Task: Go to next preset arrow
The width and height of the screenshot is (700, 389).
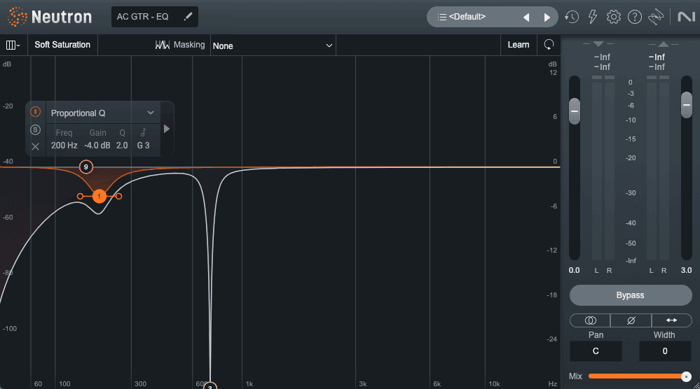Action: click(547, 17)
